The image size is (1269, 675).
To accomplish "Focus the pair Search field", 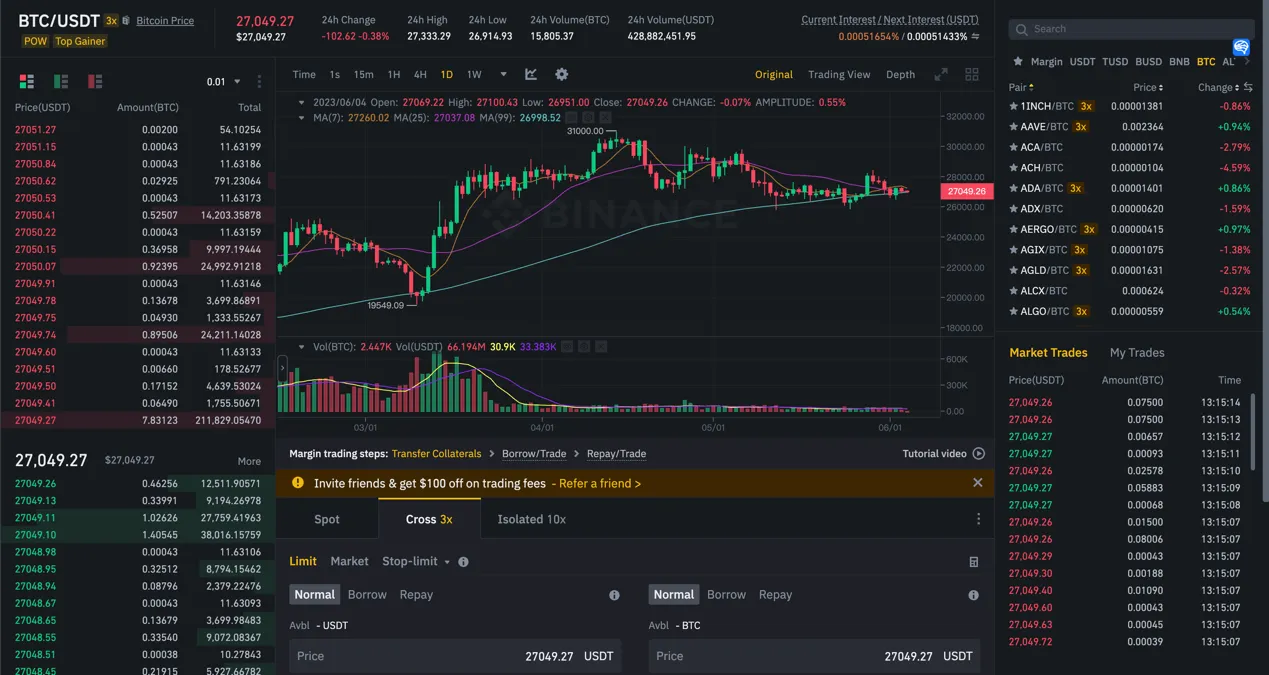I will [x=1131, y=29].
